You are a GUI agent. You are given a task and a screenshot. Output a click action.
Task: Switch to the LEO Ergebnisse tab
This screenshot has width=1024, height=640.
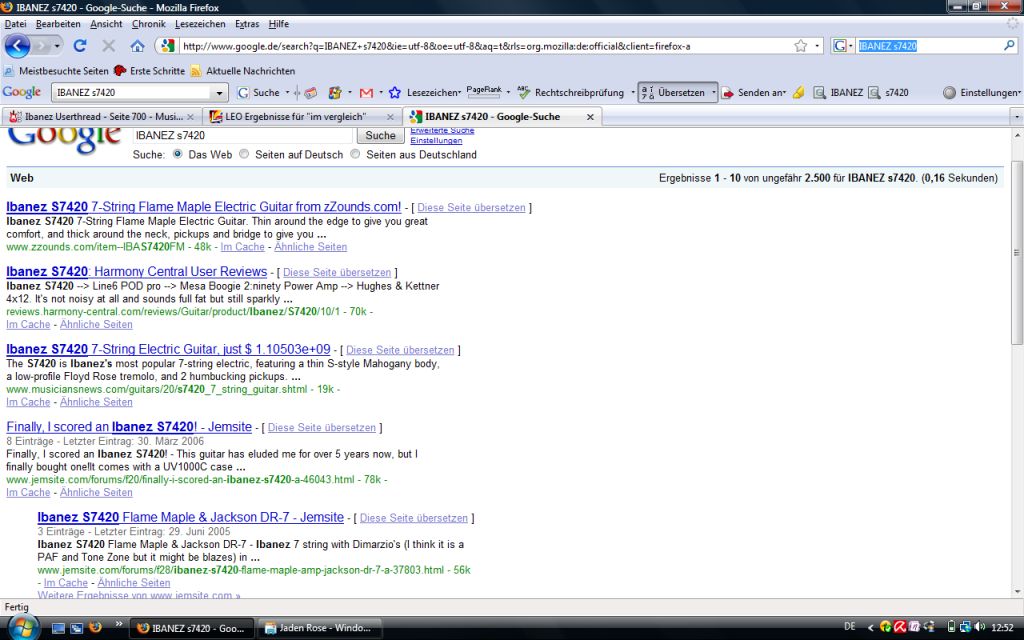tap(301, 117)
